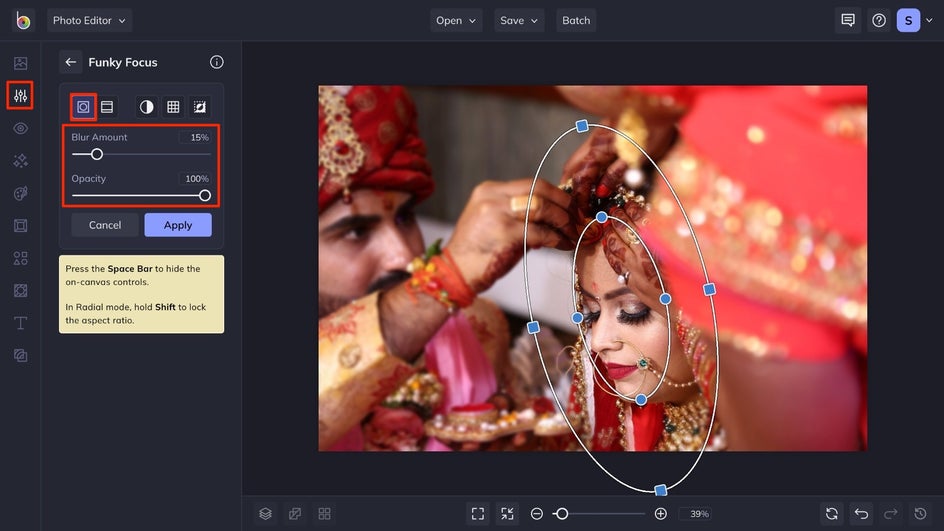The width and height of the screenshot is (944, 531).
Task: Open the Text tool sidebar icon
Action: click(x=20, y=323)
